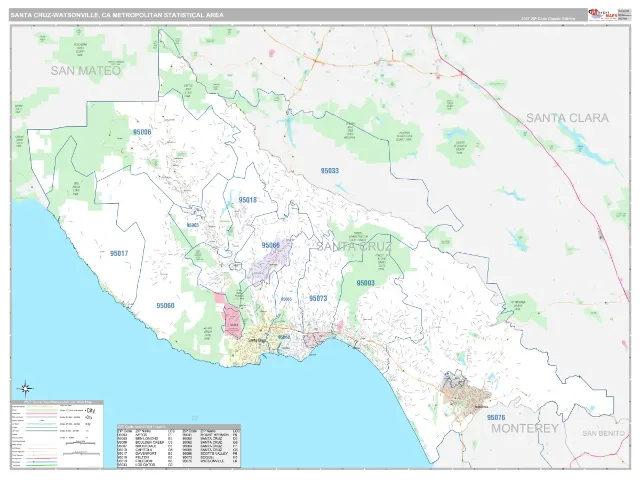Click the SCOTTS VALLEY row in ZIP index

(211, 453)
